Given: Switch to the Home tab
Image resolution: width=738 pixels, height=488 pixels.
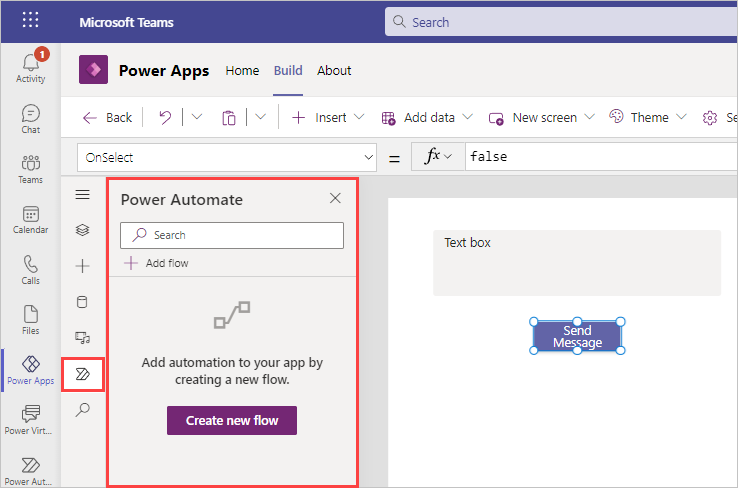Looking at the screenshot, I should tap(242, 71).
